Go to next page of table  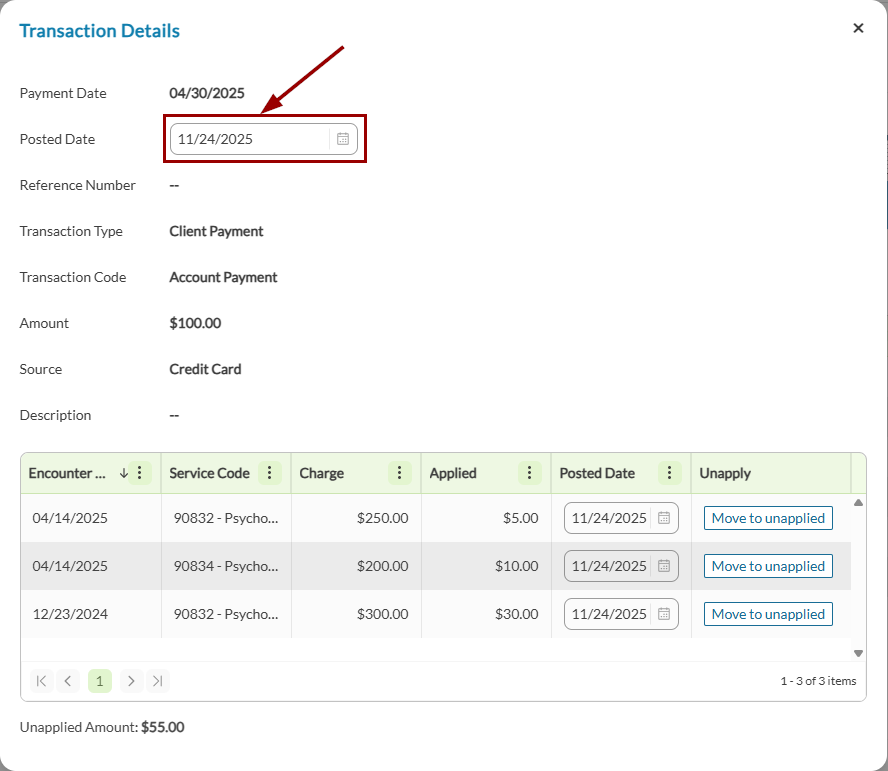[x=131, y=681]
